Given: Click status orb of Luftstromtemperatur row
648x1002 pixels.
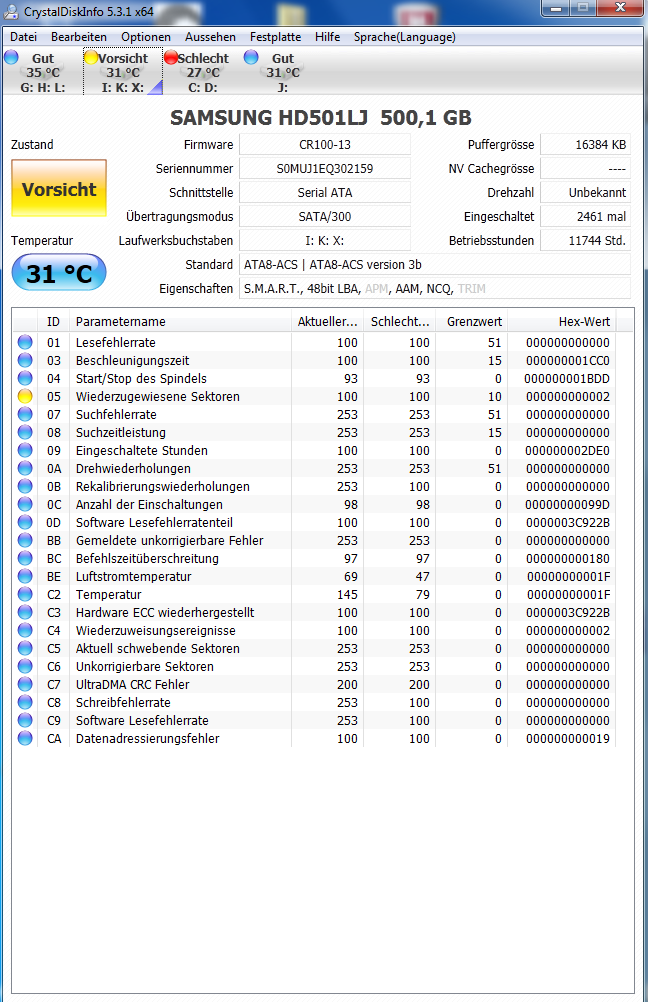Looking at the screenshot, I should pyautogui.click(x=25, y=576).
